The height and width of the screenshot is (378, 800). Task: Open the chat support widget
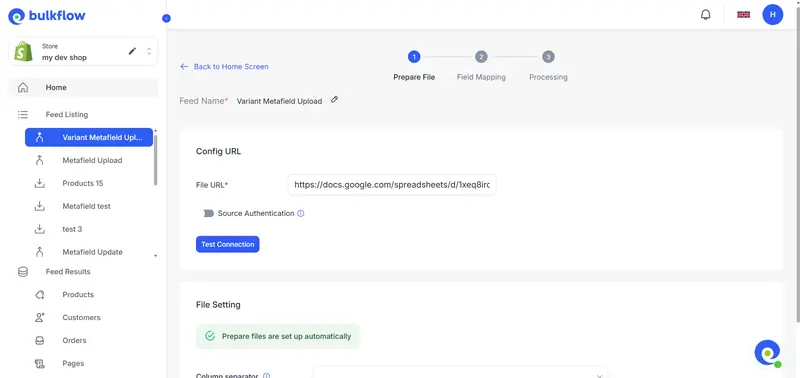tap(768, 353)
